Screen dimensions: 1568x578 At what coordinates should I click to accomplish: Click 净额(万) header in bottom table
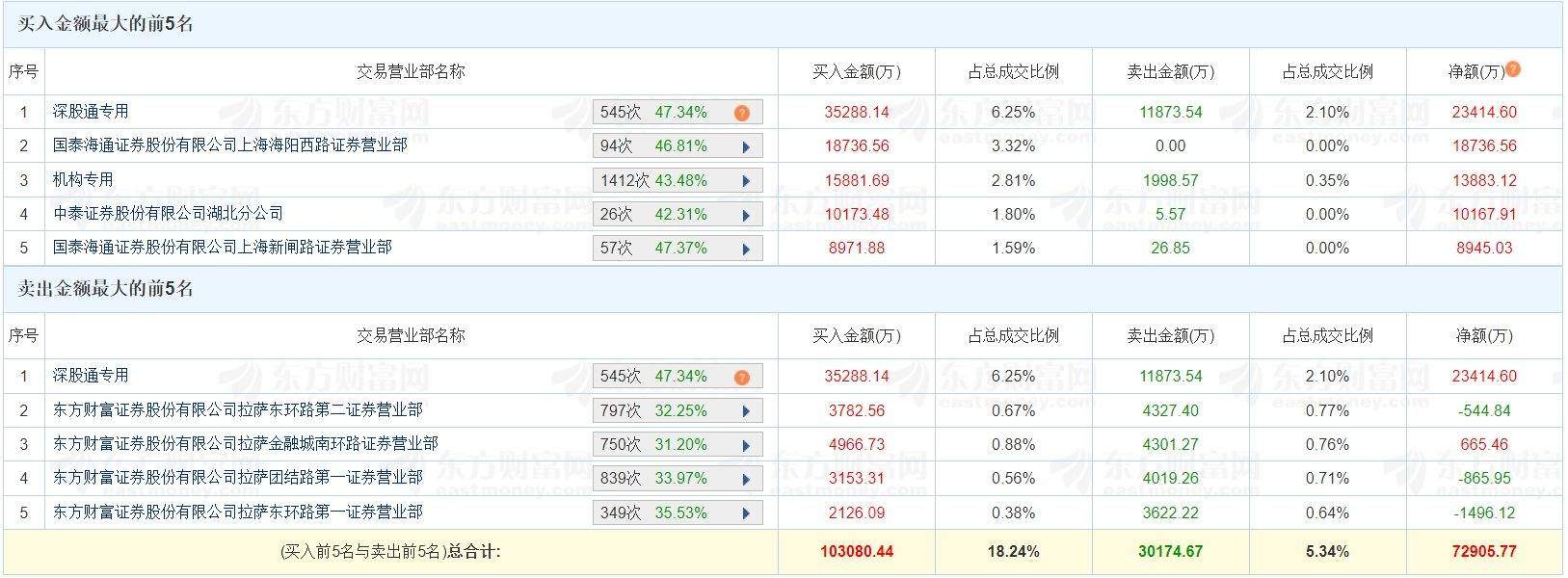pyautogui.click(x=1484, y=335)
